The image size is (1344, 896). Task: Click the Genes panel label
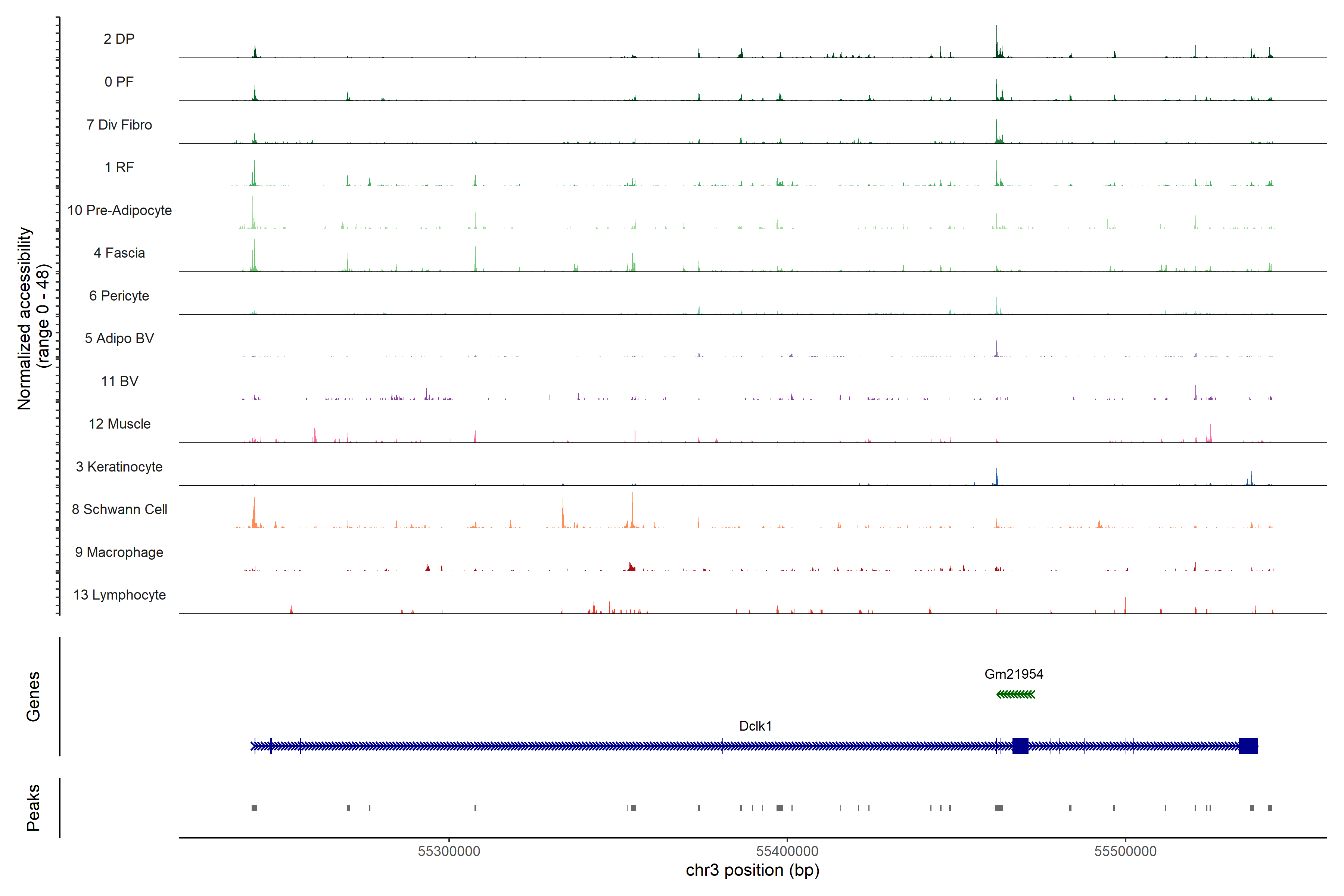coord(33,696)
